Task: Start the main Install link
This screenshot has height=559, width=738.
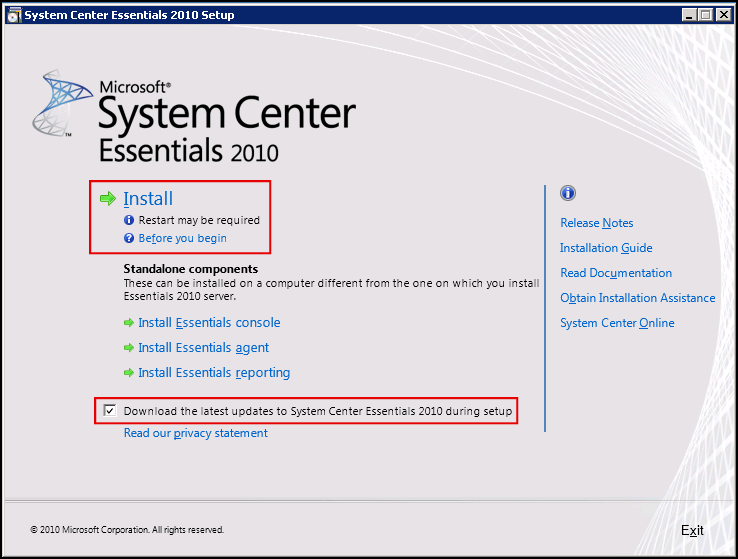Action: (x=148, y=199)
